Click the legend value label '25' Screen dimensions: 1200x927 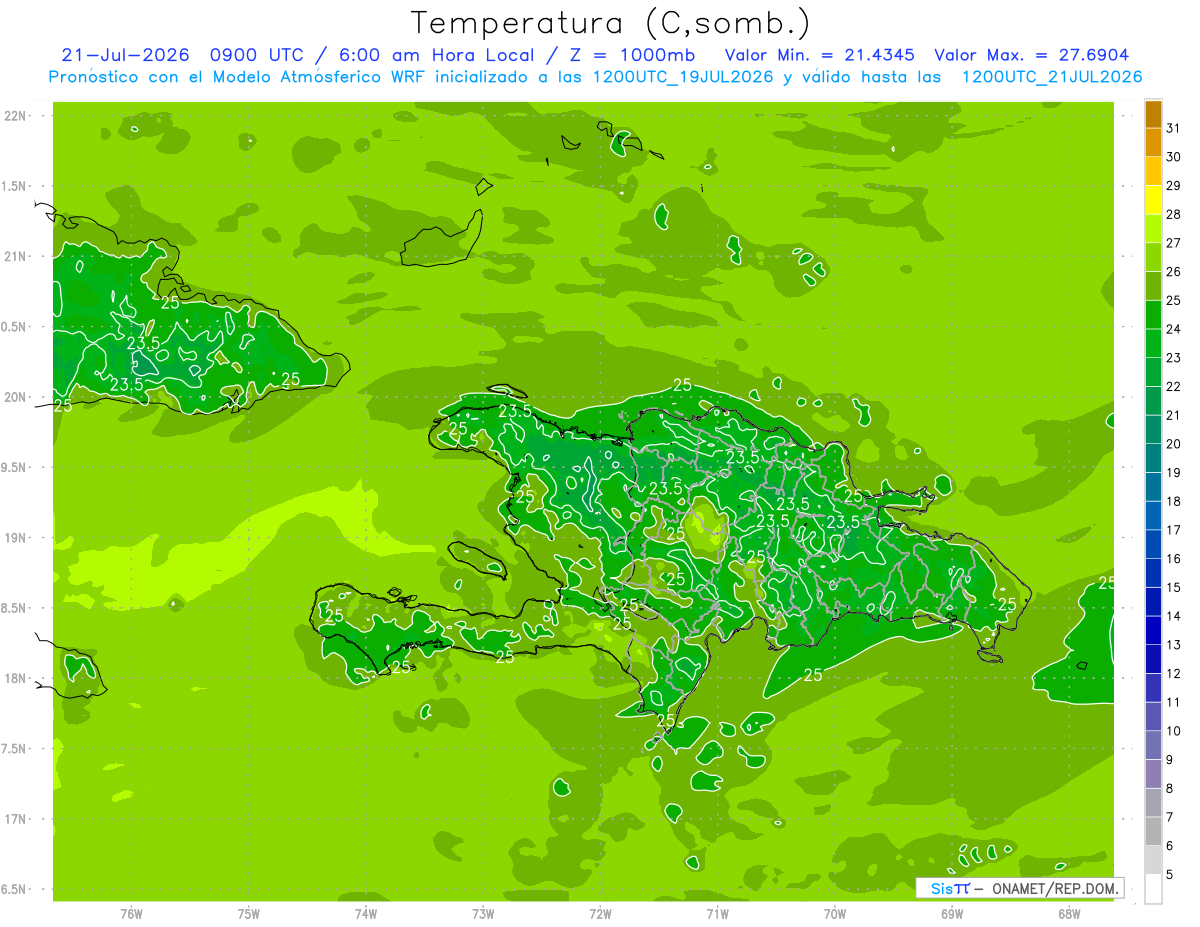(1174, 300)
